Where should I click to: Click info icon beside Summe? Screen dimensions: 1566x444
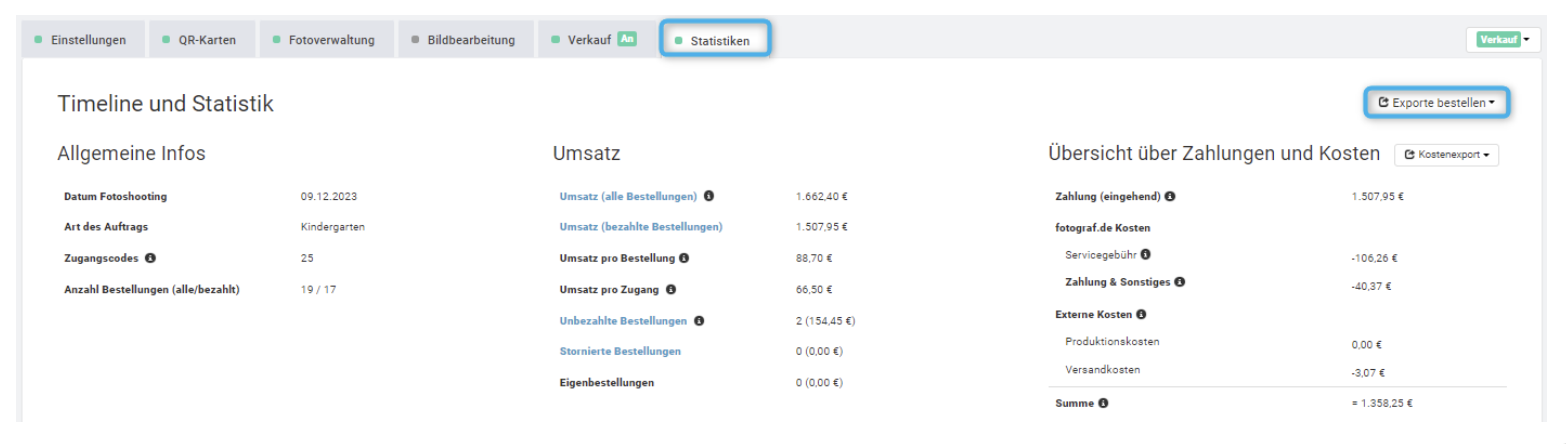[x=1103, y=404]
